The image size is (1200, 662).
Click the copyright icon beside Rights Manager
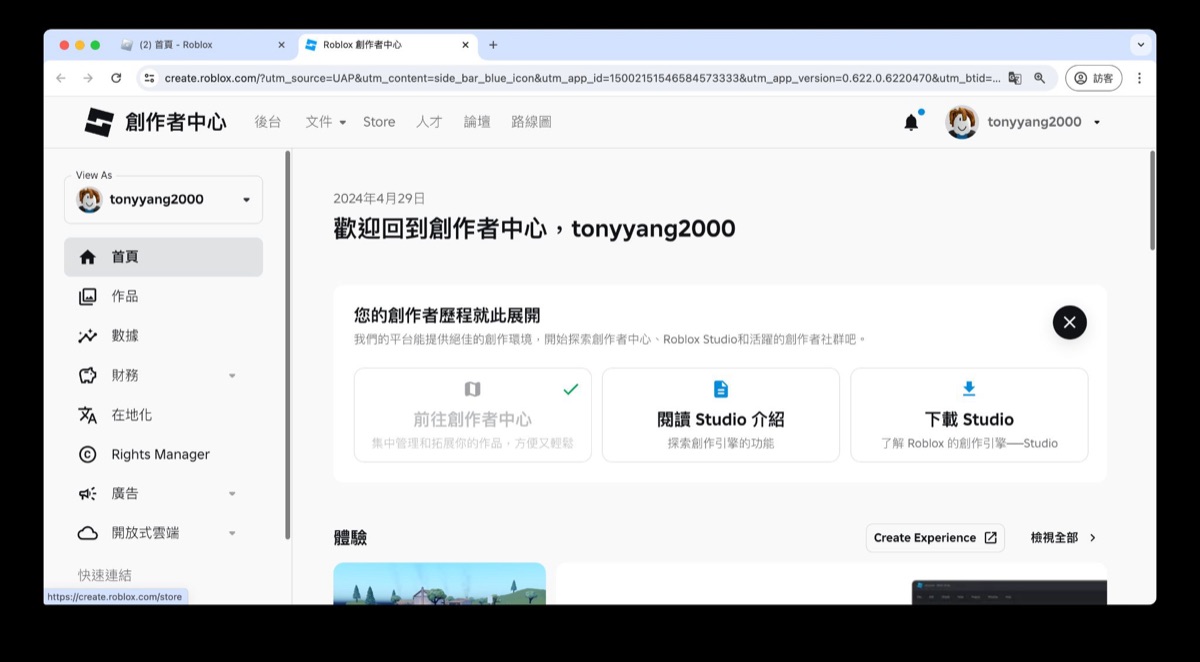click(88, 455)
